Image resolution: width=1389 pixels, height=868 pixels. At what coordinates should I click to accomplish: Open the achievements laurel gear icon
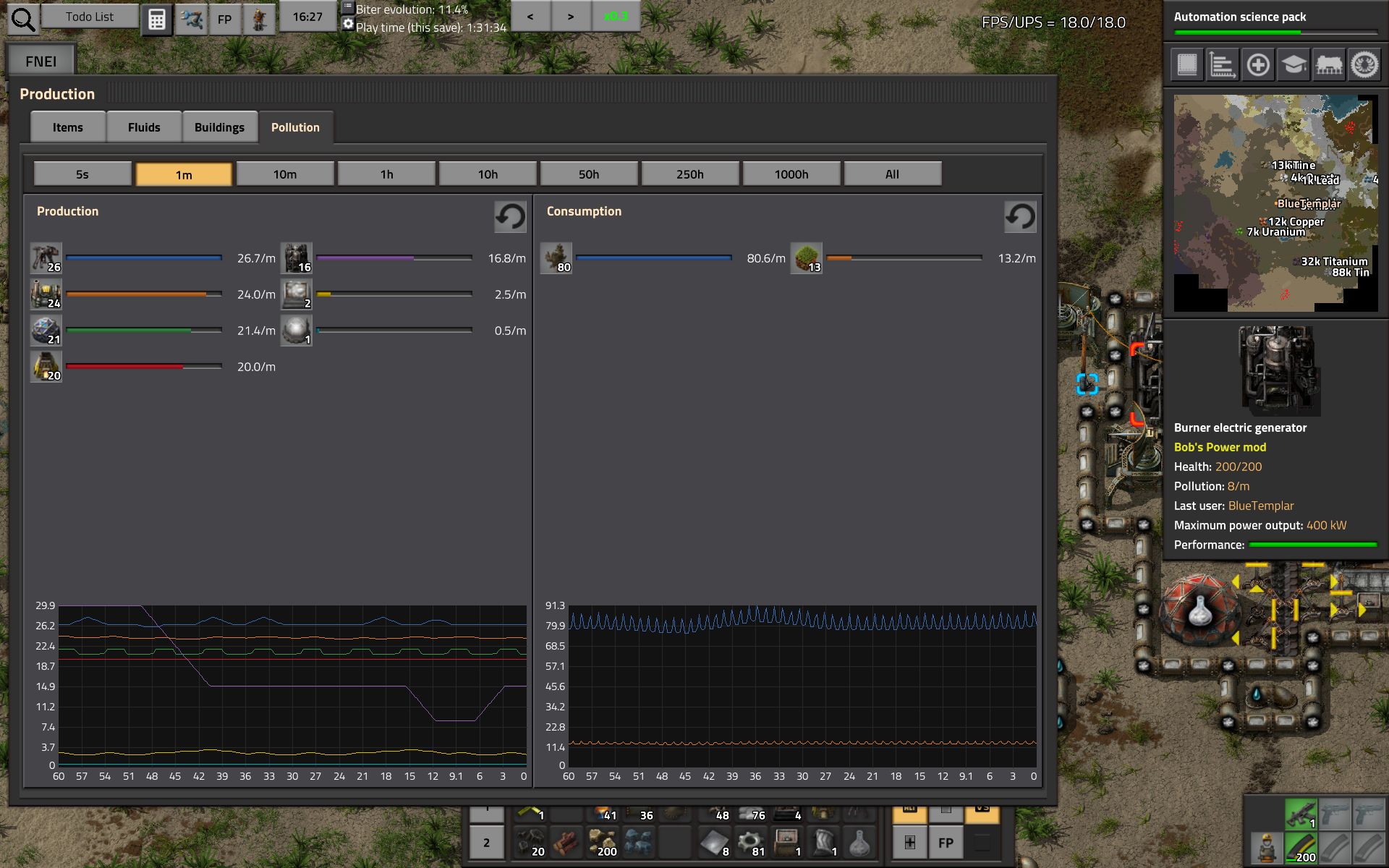(x=1364, y=64)
